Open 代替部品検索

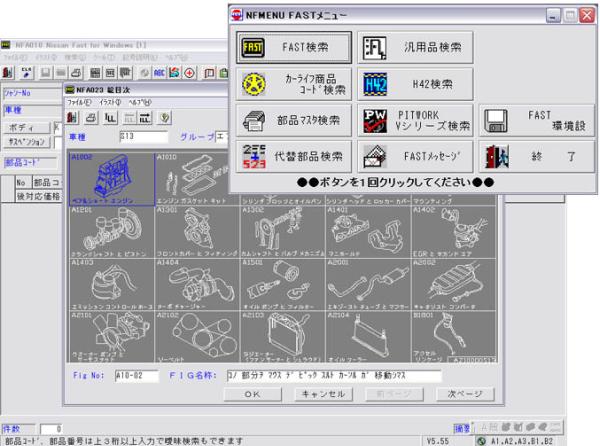click(x=293, y=156)
